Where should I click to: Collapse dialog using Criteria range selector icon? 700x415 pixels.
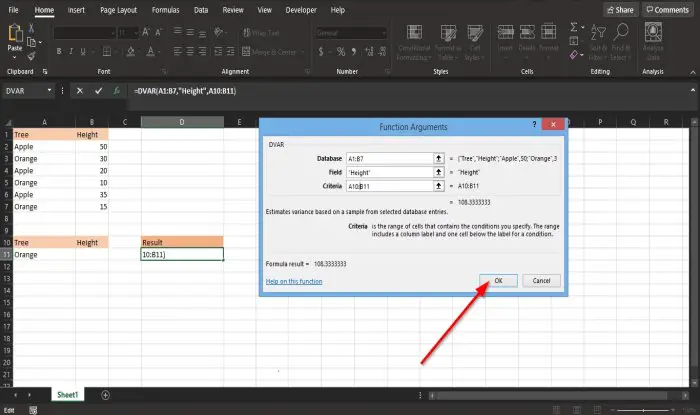coord(439,186)
